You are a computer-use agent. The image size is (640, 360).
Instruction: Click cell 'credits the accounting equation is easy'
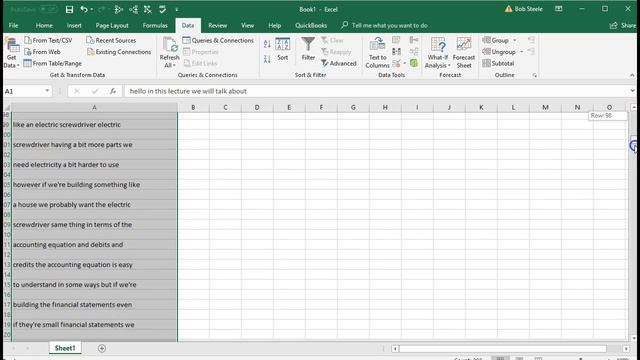pyautogui.click(x=94, y=264)
